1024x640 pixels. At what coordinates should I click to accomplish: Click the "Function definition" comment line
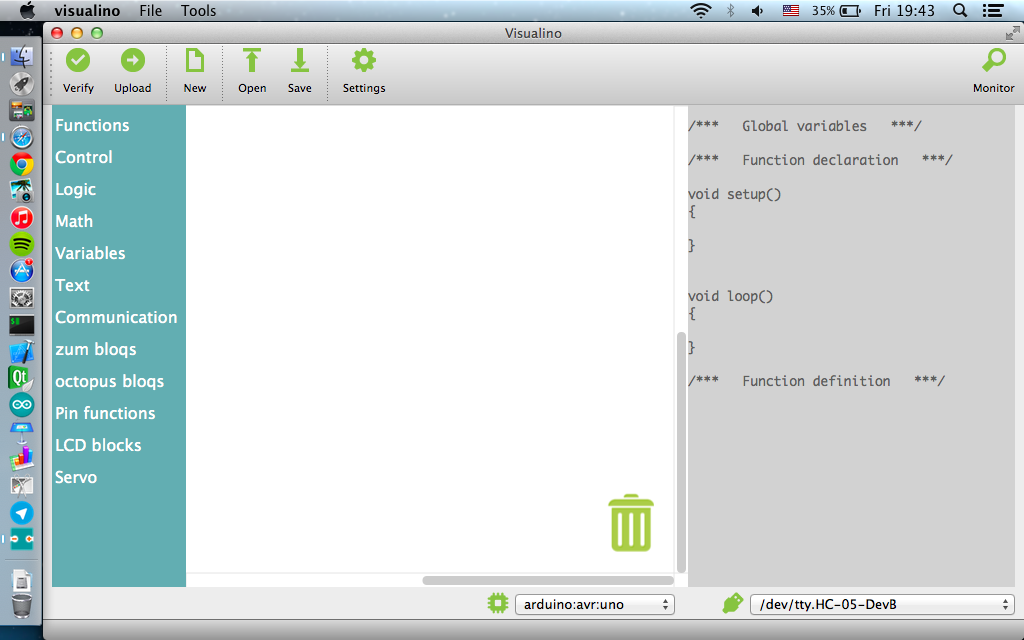816,381
